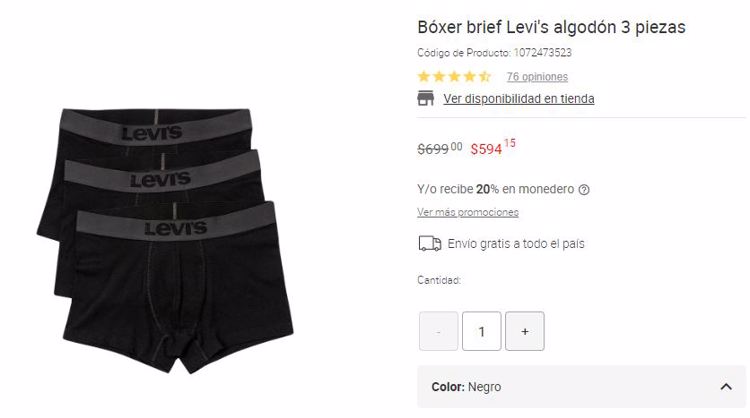Toggle the Color: Negro panel header
750x418 pixels.
pos(581,386)
